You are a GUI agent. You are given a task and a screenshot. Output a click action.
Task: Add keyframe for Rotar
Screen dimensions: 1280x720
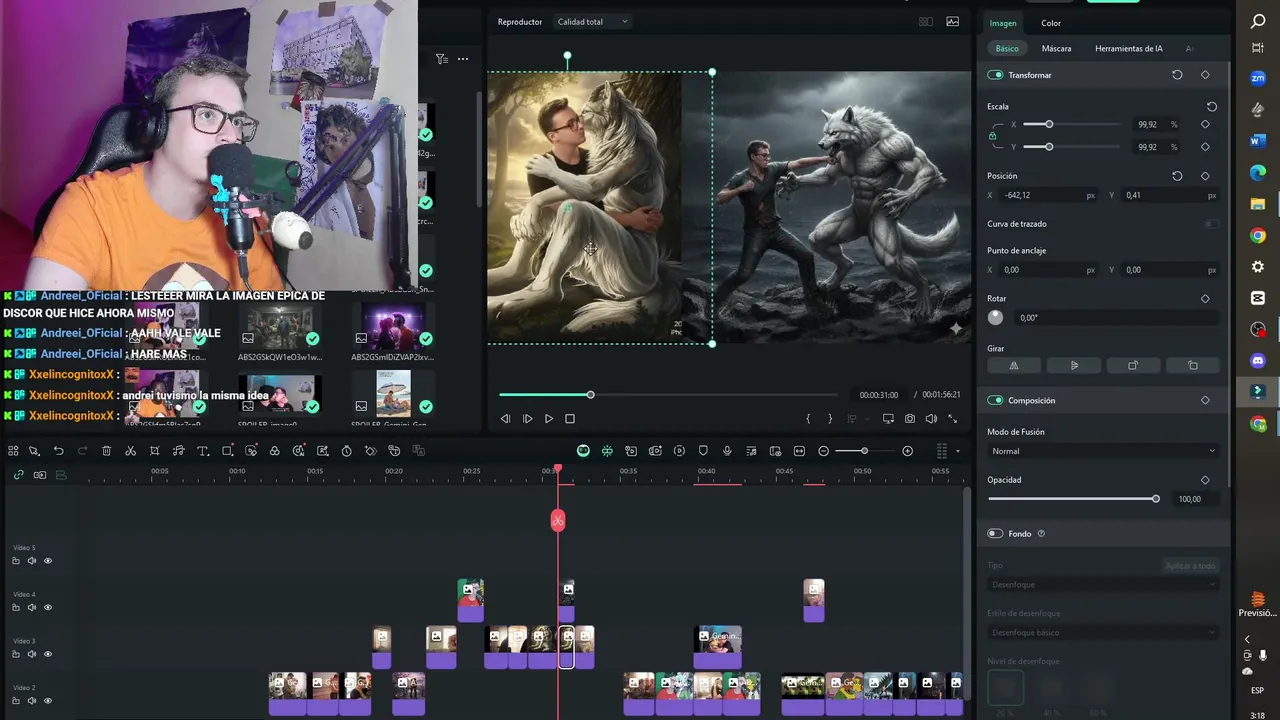(x=1205, y=298)
